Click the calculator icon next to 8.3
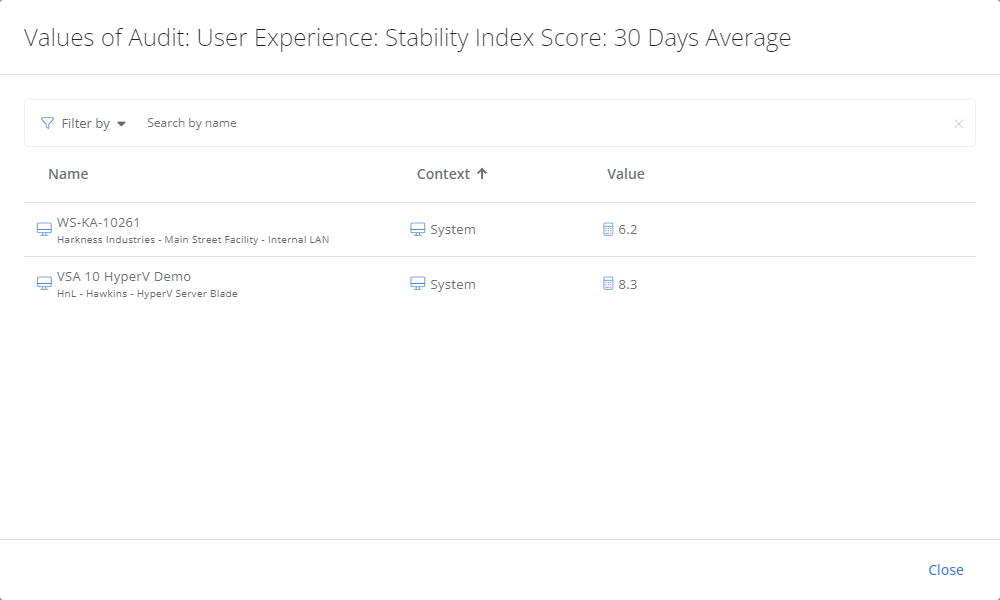1000x600 pixels. pos(608,284)
